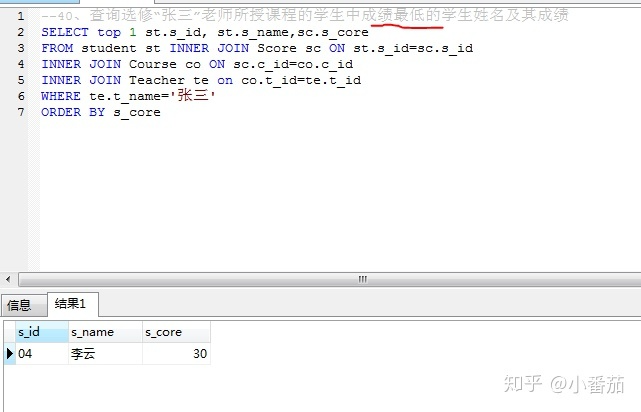
Task: Click the SELECT keyword on line 2
Action: (65, 32)
